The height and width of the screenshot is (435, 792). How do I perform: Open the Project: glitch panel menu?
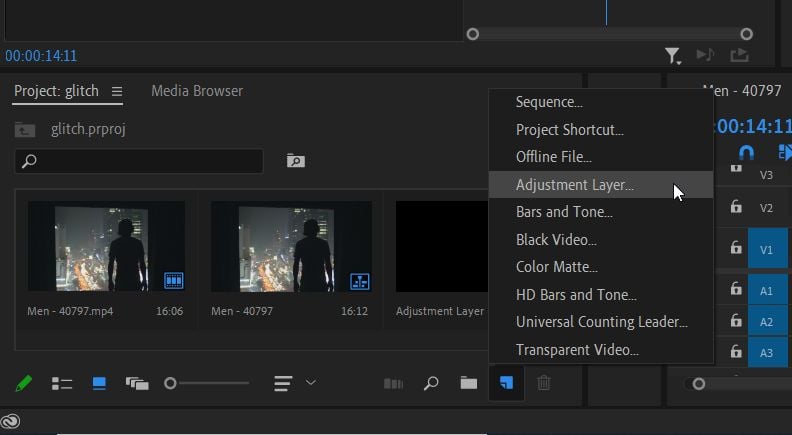click(117, 91)
